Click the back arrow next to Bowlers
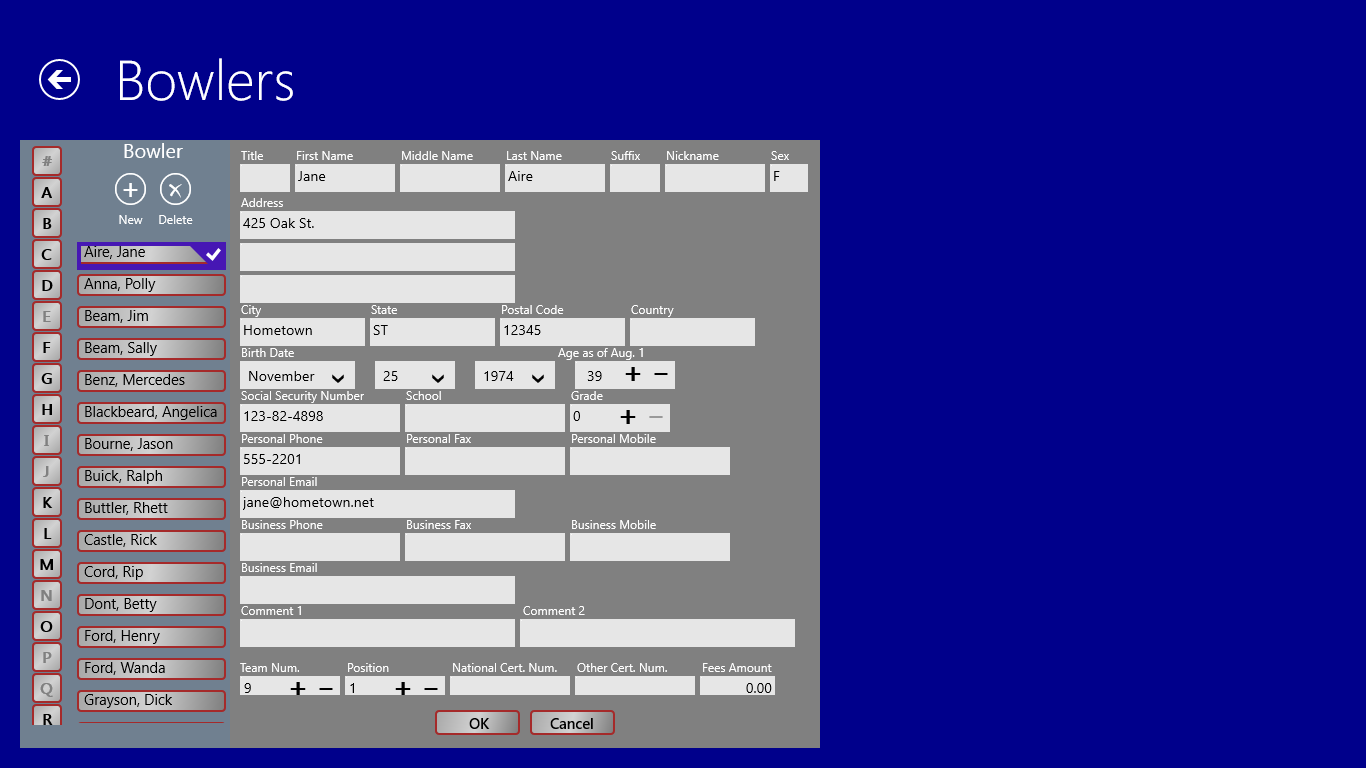1366x768 pixels. [59, 80]
